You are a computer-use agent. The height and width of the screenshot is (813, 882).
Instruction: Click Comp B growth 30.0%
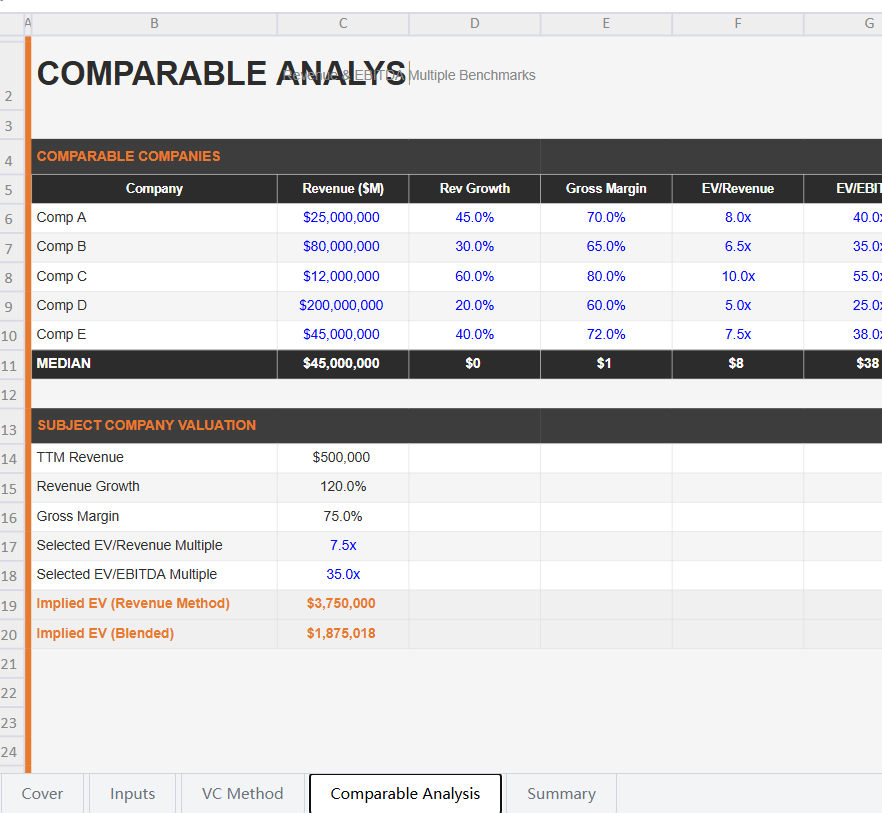tap(475, 247)
